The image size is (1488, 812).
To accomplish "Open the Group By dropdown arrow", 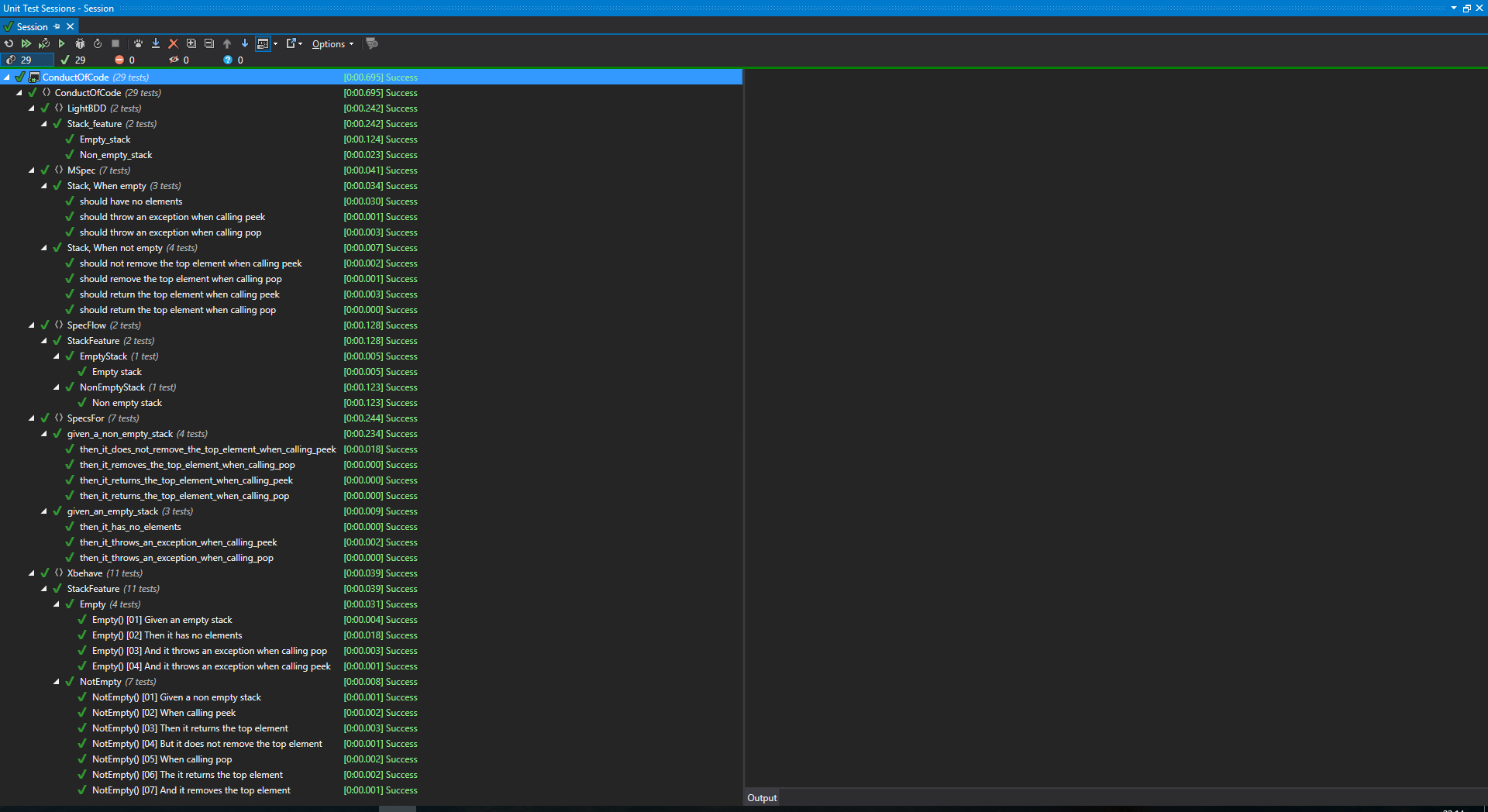I will 275,44.
